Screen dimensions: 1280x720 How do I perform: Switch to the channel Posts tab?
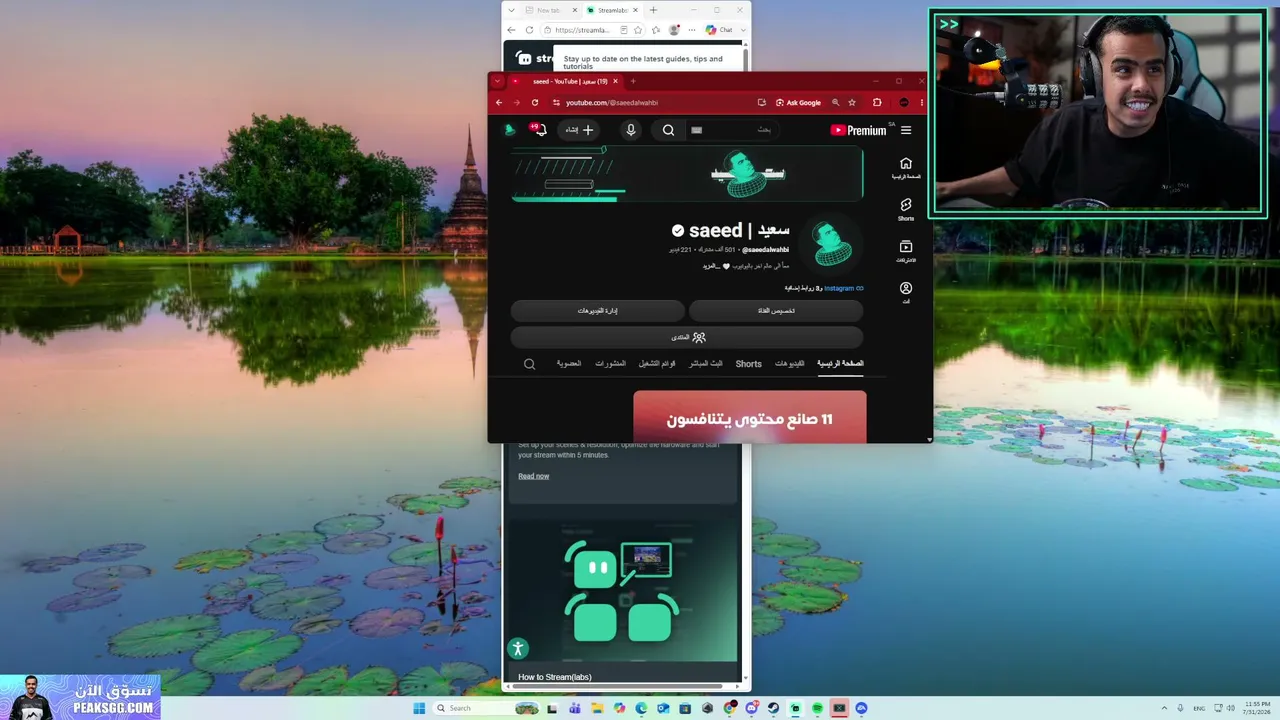[610, 364]
